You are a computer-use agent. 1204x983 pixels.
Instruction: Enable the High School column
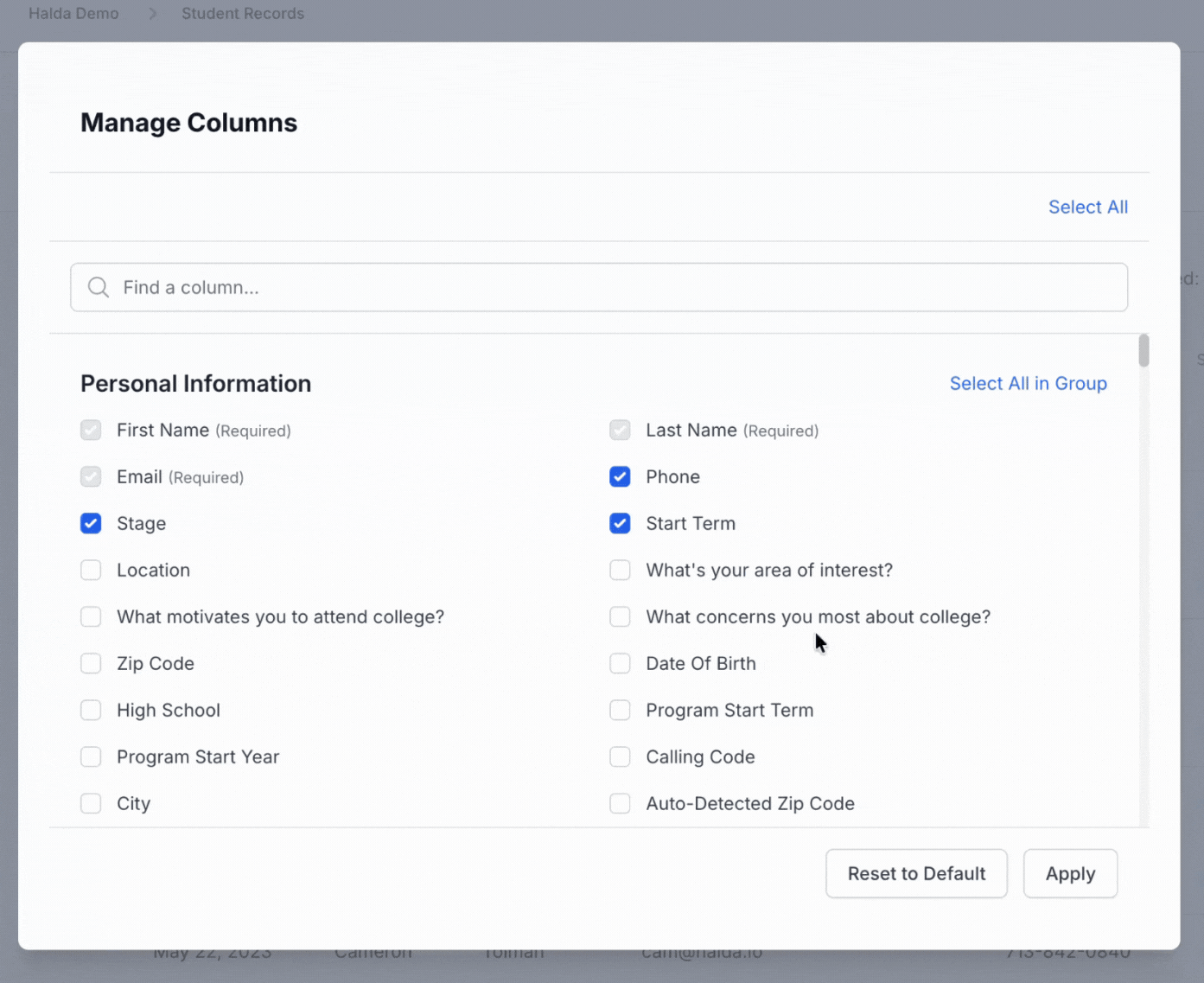[91, 710]
